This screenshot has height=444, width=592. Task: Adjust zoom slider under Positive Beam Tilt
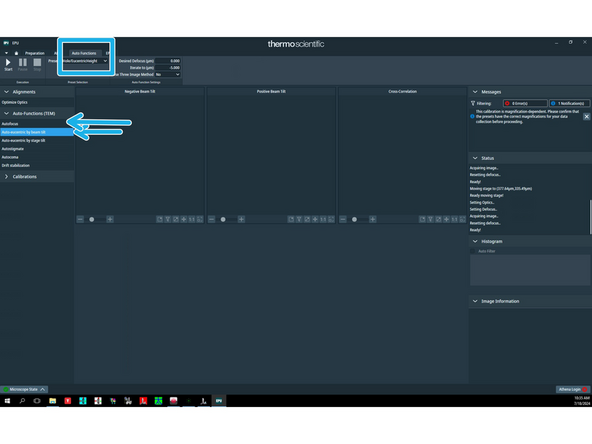point(223,219)
